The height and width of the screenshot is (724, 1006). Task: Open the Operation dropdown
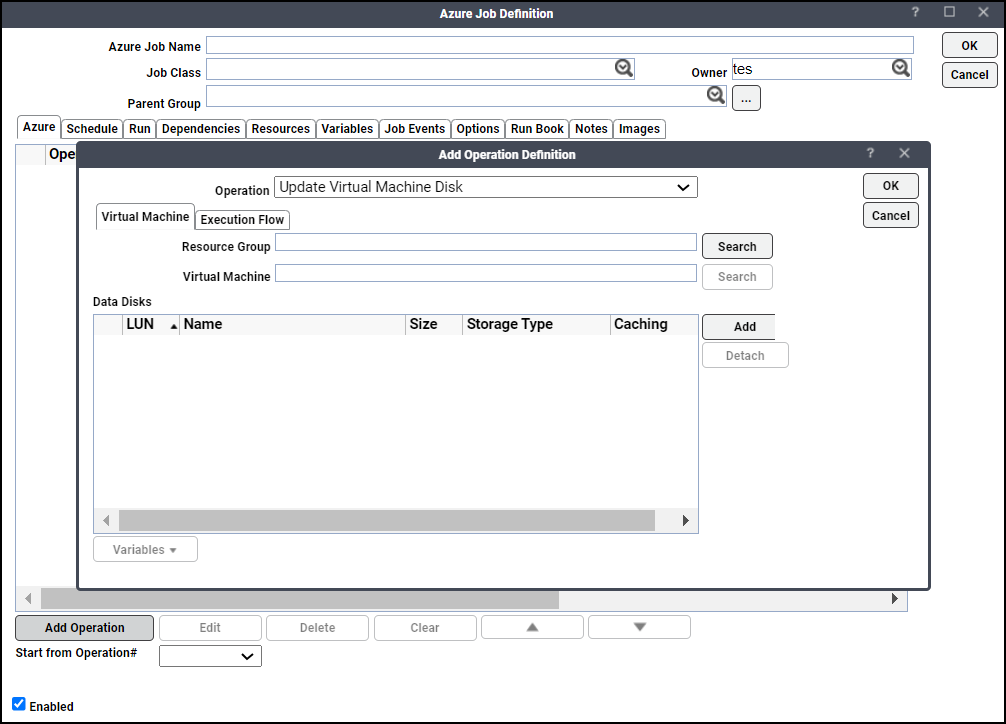486,187
